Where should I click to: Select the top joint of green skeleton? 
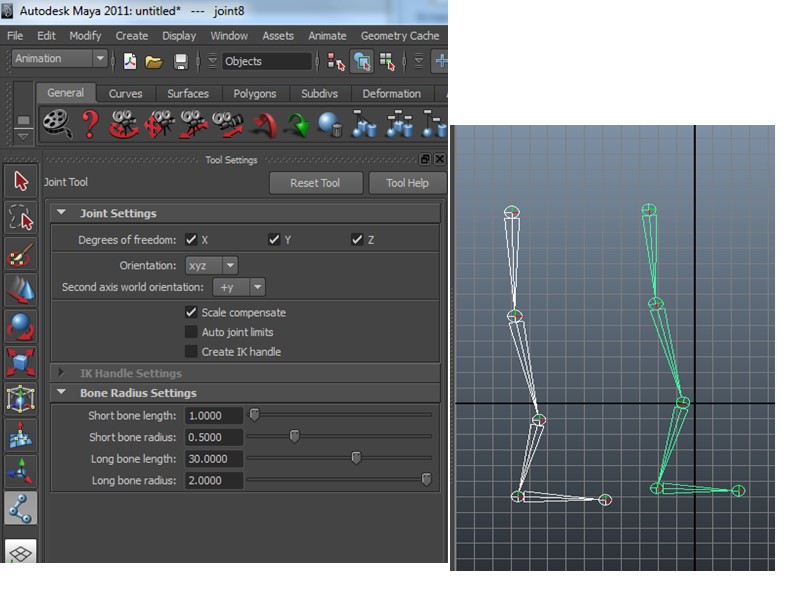click(648, 210)
